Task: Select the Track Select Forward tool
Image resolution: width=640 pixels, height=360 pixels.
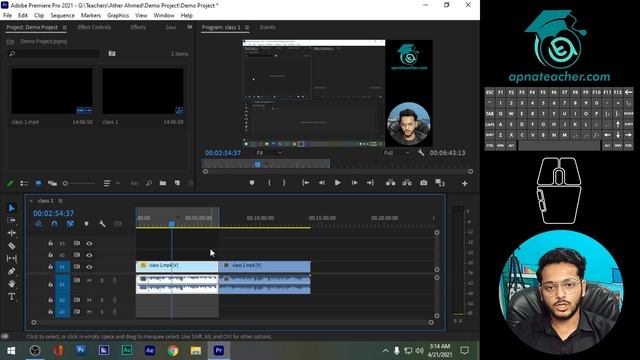Action: coord(11,220)
